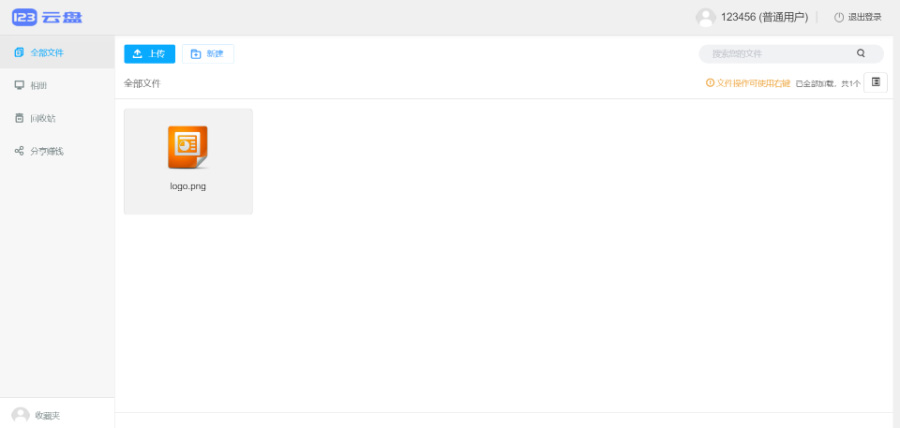Focus the file search input field
The height and width of the screenshot is (428, 900).
(775, 53)
